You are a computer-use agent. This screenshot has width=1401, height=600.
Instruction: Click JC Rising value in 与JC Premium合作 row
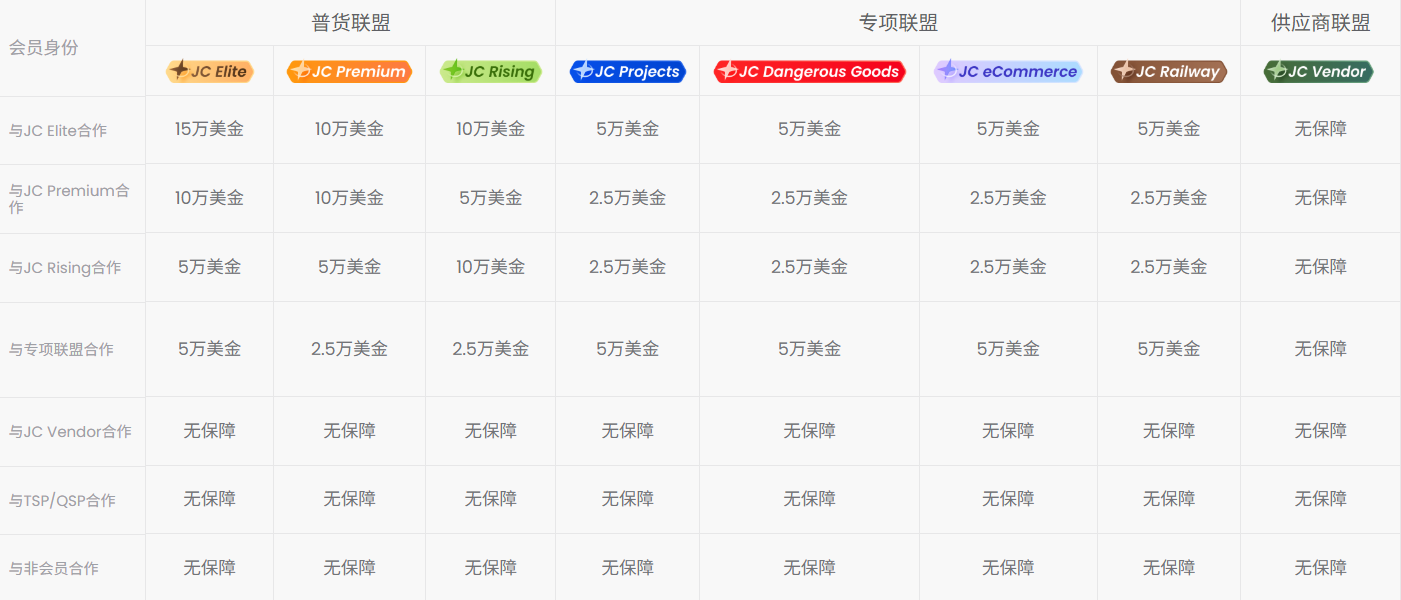[490, 198]
